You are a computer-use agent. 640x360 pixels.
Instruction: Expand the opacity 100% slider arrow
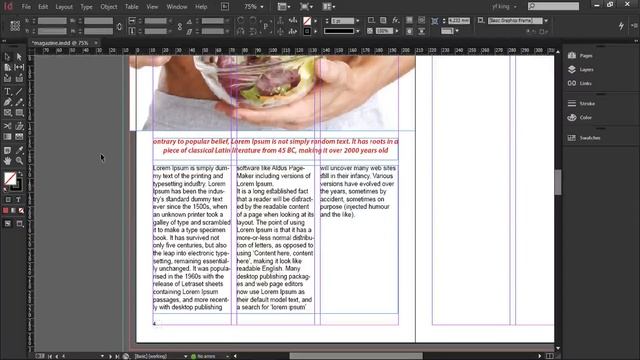397,31
